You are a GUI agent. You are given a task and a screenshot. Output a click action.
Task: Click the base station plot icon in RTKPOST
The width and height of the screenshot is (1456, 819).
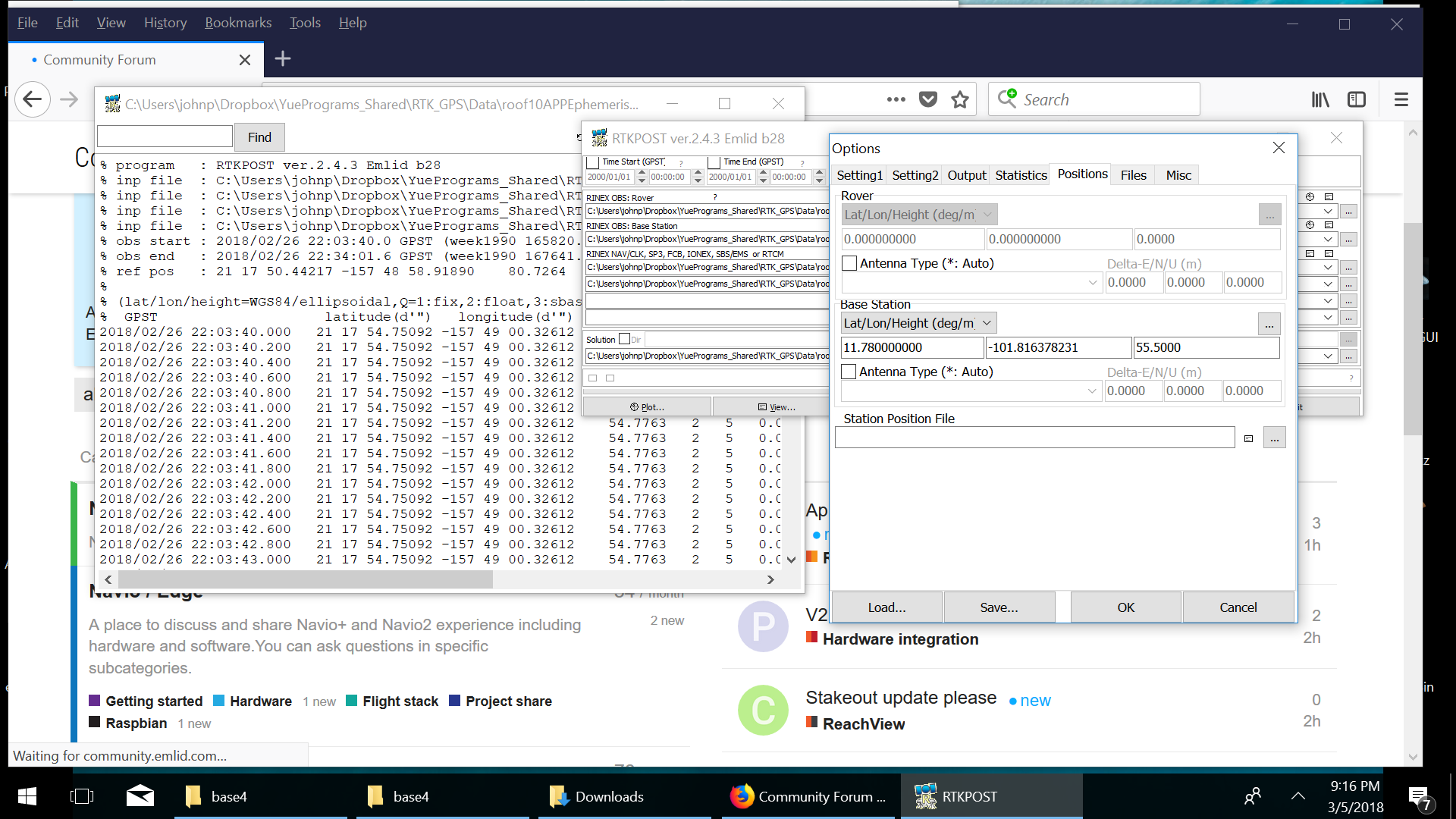pos(1310,225)
